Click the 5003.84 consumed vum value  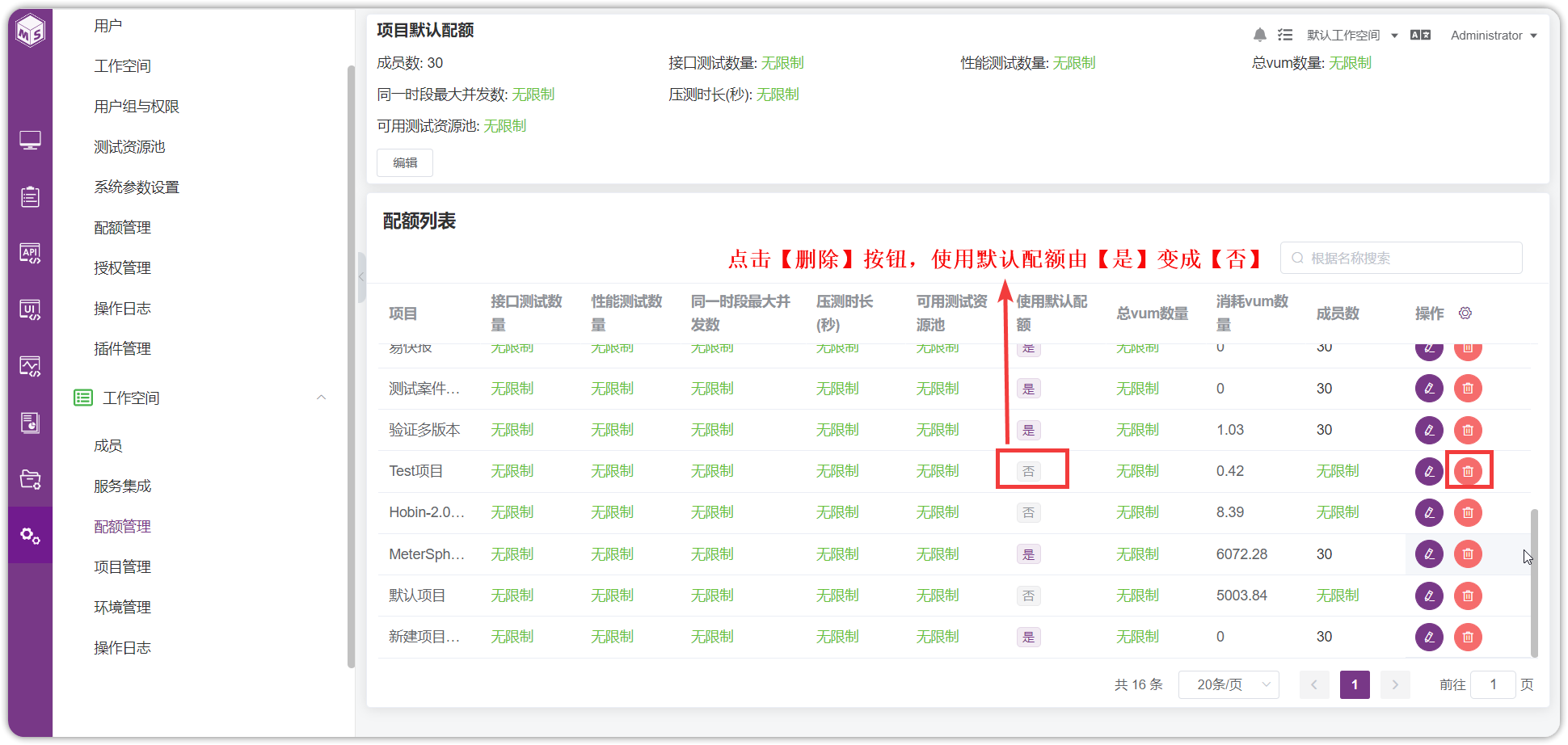(x=1241, y=596)
